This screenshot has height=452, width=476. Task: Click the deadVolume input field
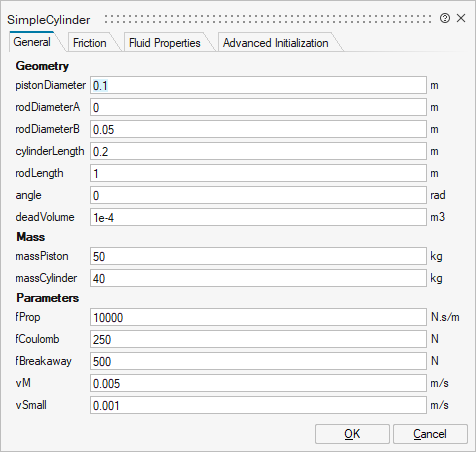click(x=258, y=217)
